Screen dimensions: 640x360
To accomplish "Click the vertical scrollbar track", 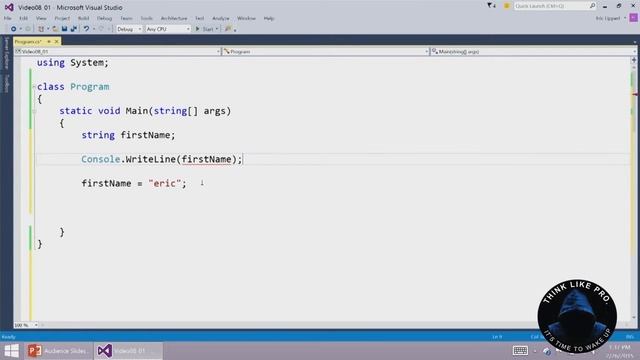I will coord(634,192).
